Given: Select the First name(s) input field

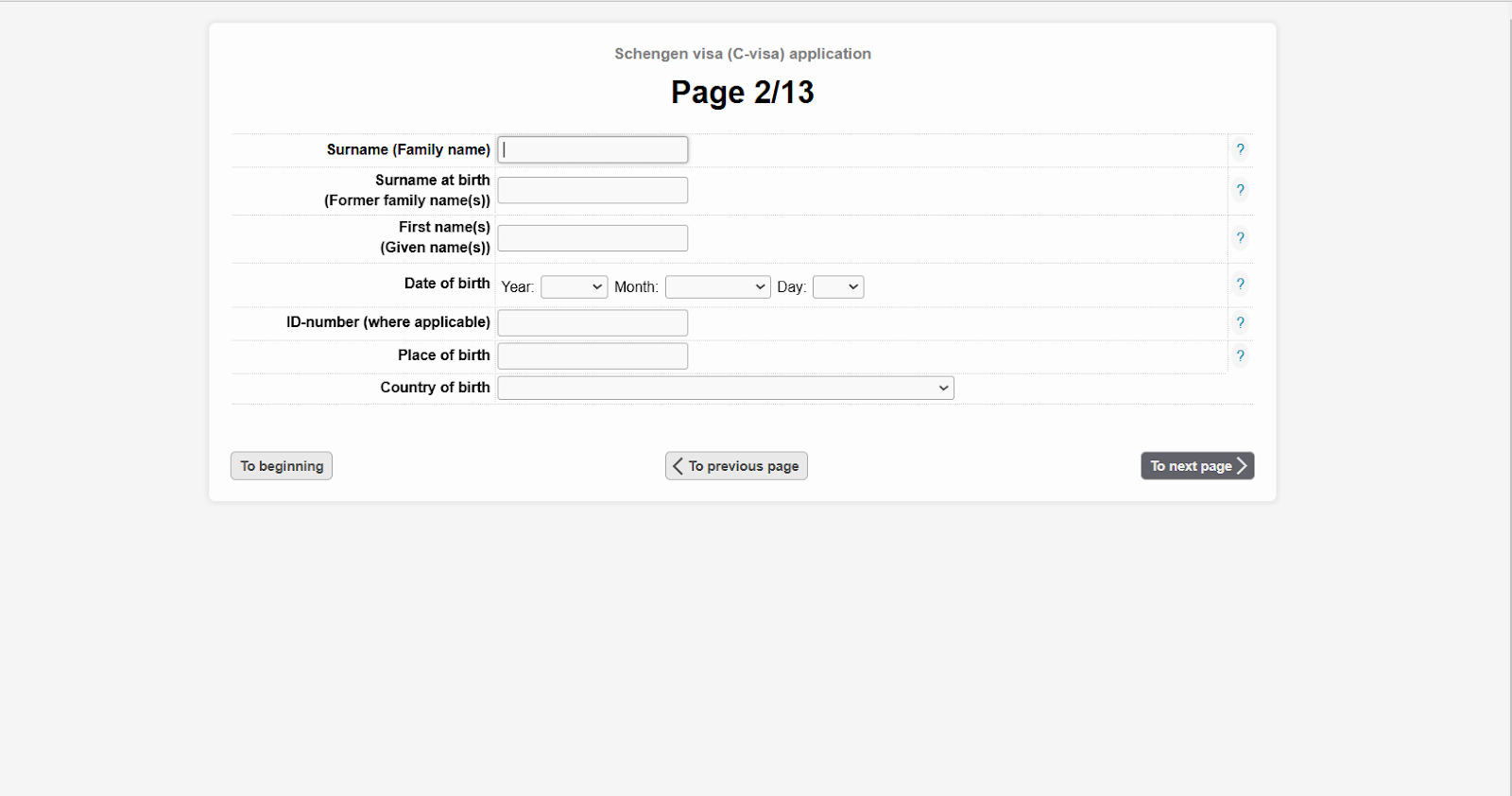Looking at the screenshot, I should point(593,238).
